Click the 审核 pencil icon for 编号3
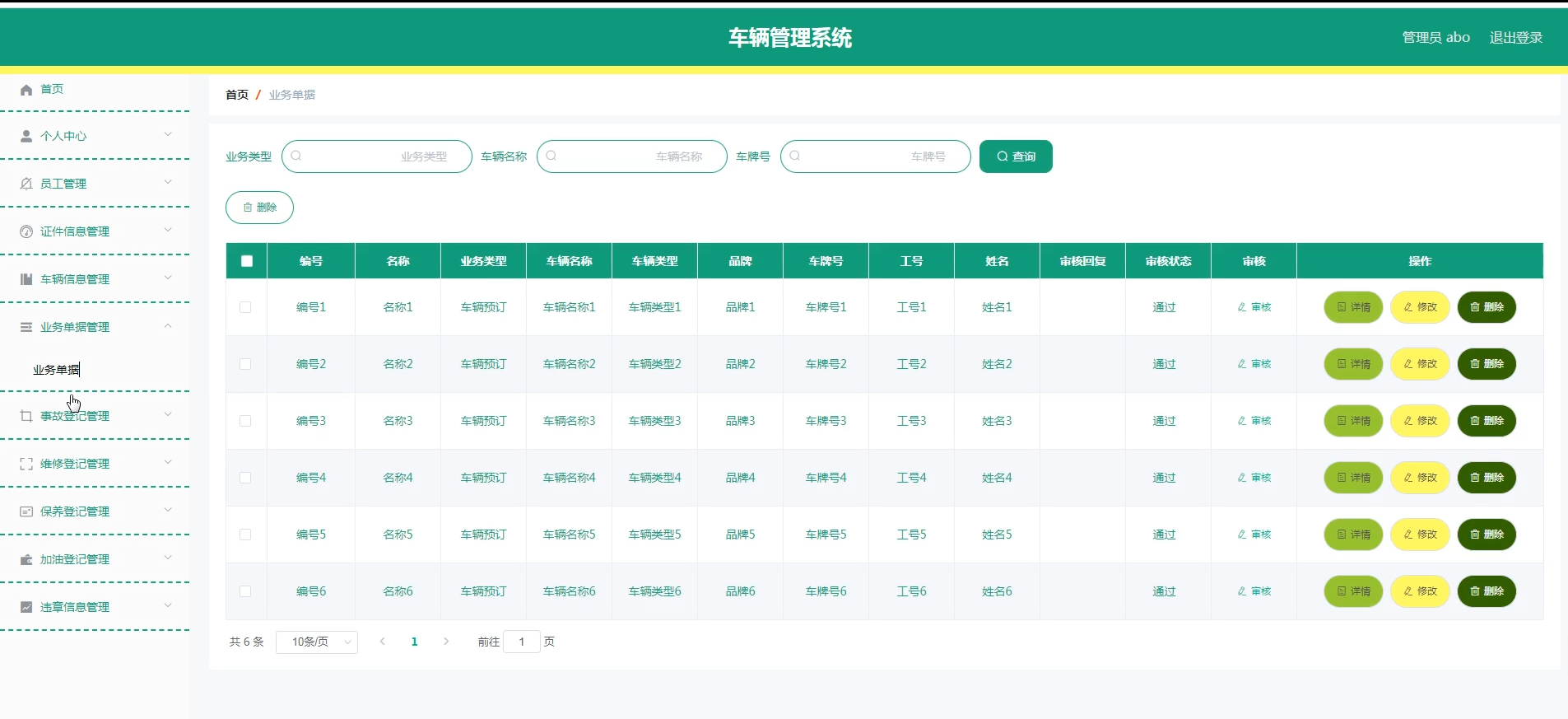The width and height of the screenshot is (1568, 719). [1242, 421]
